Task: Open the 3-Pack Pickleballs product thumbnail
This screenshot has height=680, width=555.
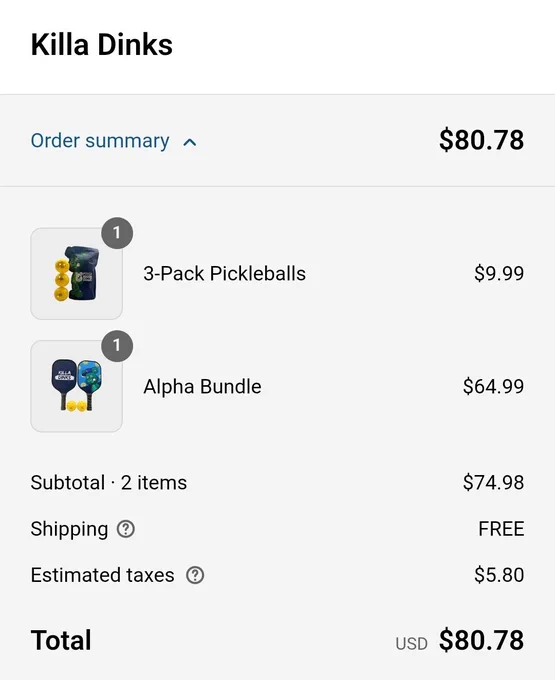Action: [x=76, y=274]
